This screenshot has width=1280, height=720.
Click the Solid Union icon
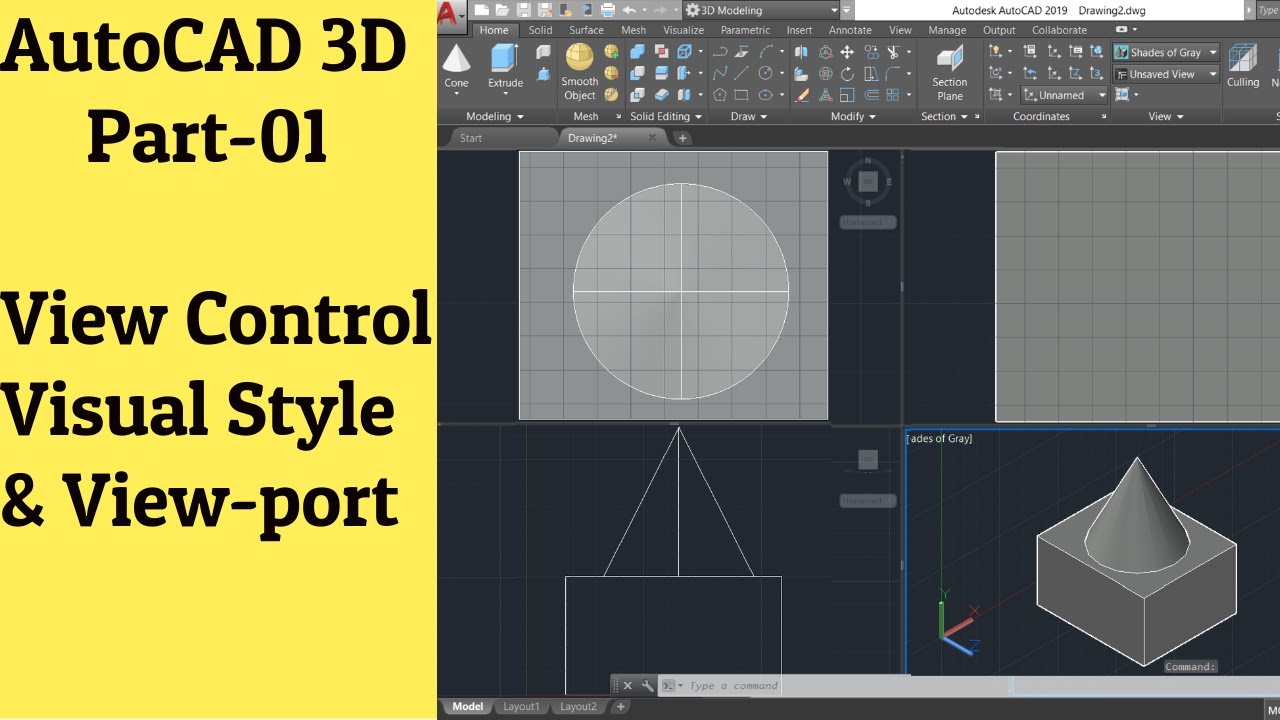click(x=637, y=51)
